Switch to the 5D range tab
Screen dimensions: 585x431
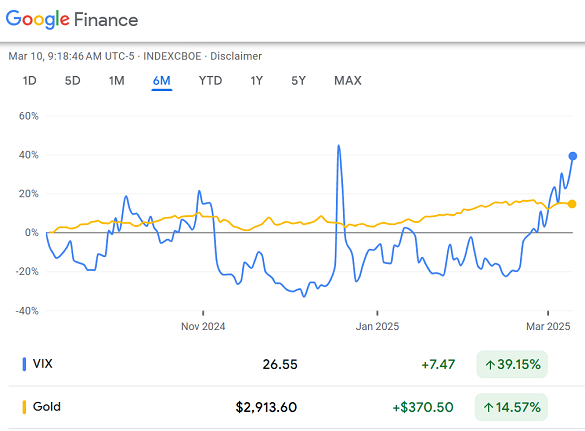72,81
